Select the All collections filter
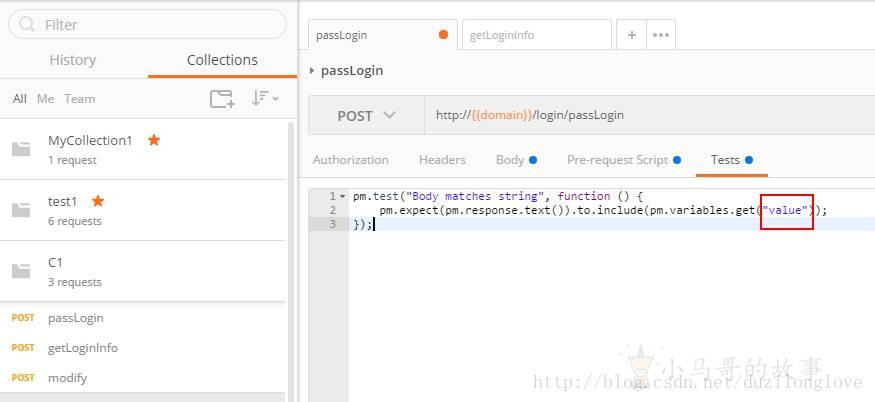Viewport: 875px width, 402px height. (20, 99)
